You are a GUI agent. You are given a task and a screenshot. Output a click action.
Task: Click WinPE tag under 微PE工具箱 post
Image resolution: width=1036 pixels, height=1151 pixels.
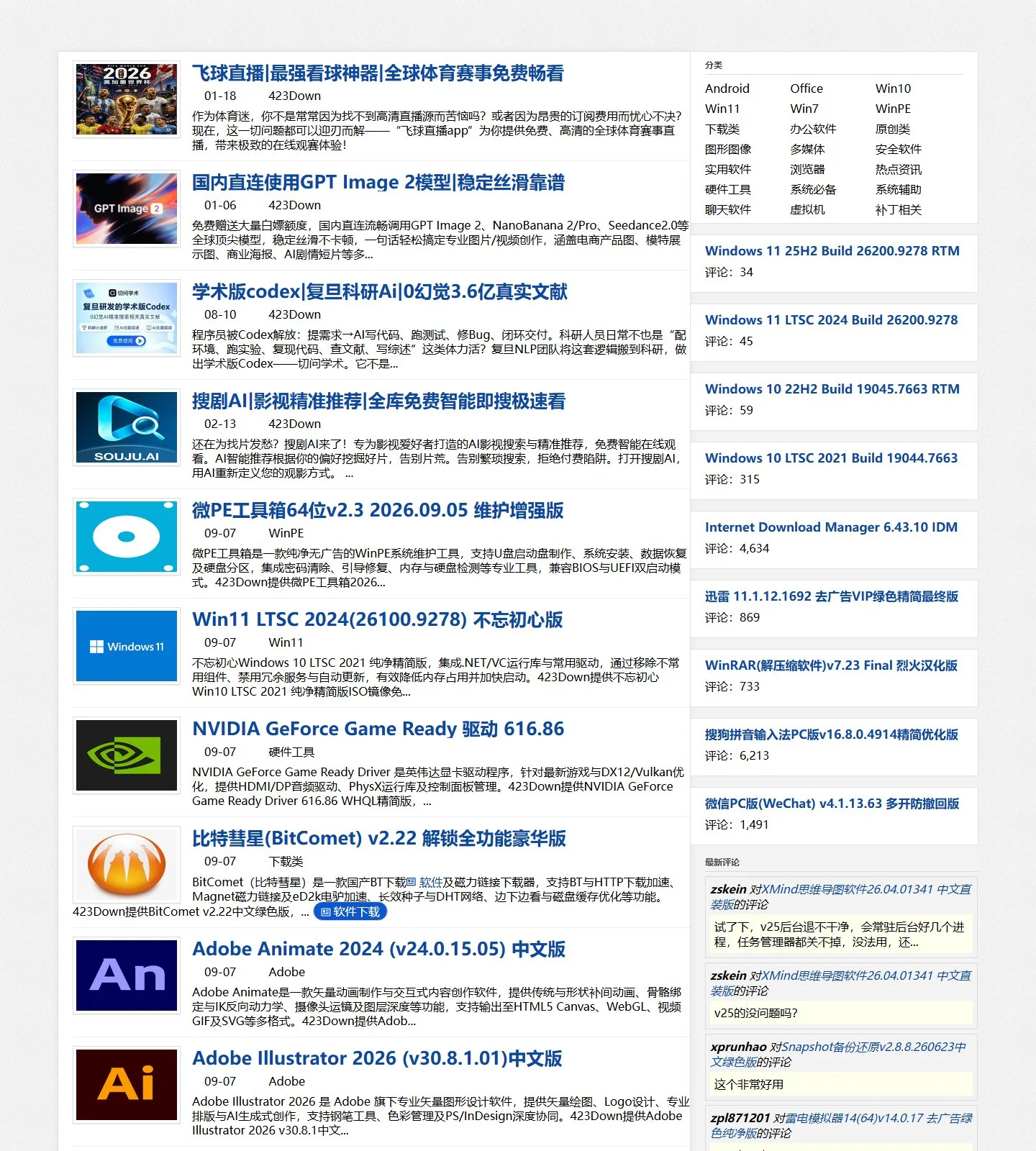click(x=286, y=533)
